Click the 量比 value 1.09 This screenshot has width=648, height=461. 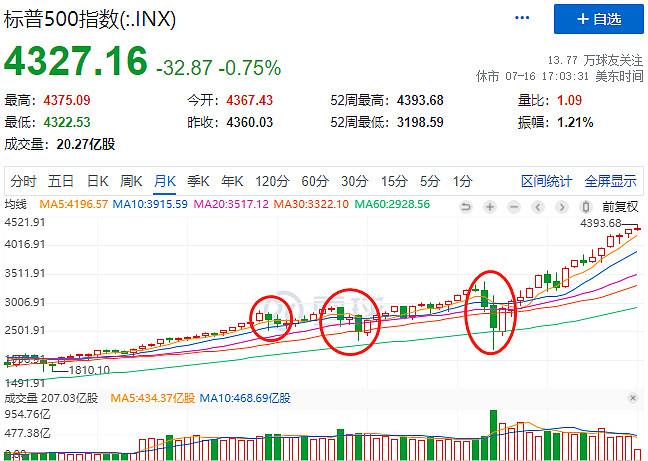pos(569,100)
